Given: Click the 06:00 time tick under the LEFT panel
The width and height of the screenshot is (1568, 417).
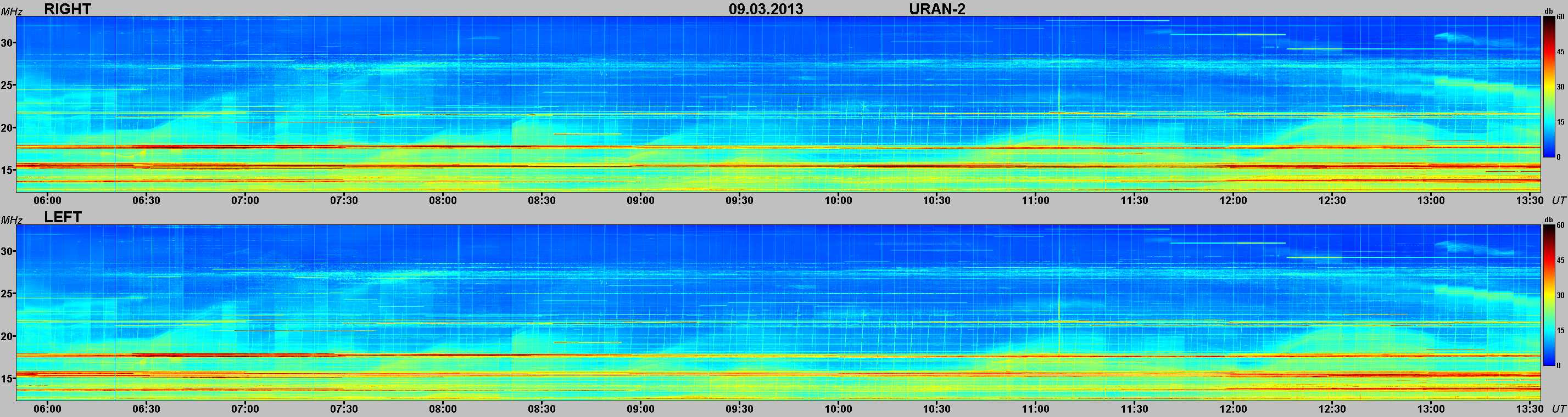Looking at the screenshot, I should 47,408.
